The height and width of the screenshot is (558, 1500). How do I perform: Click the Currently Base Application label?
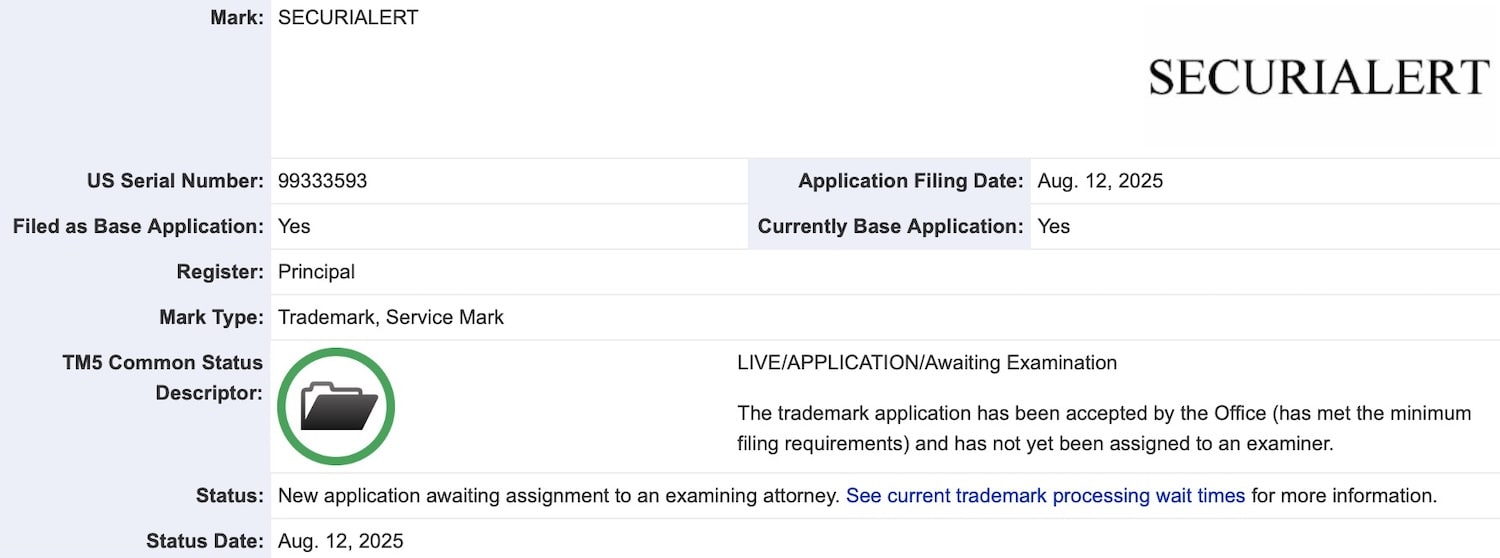coord(890,226)
